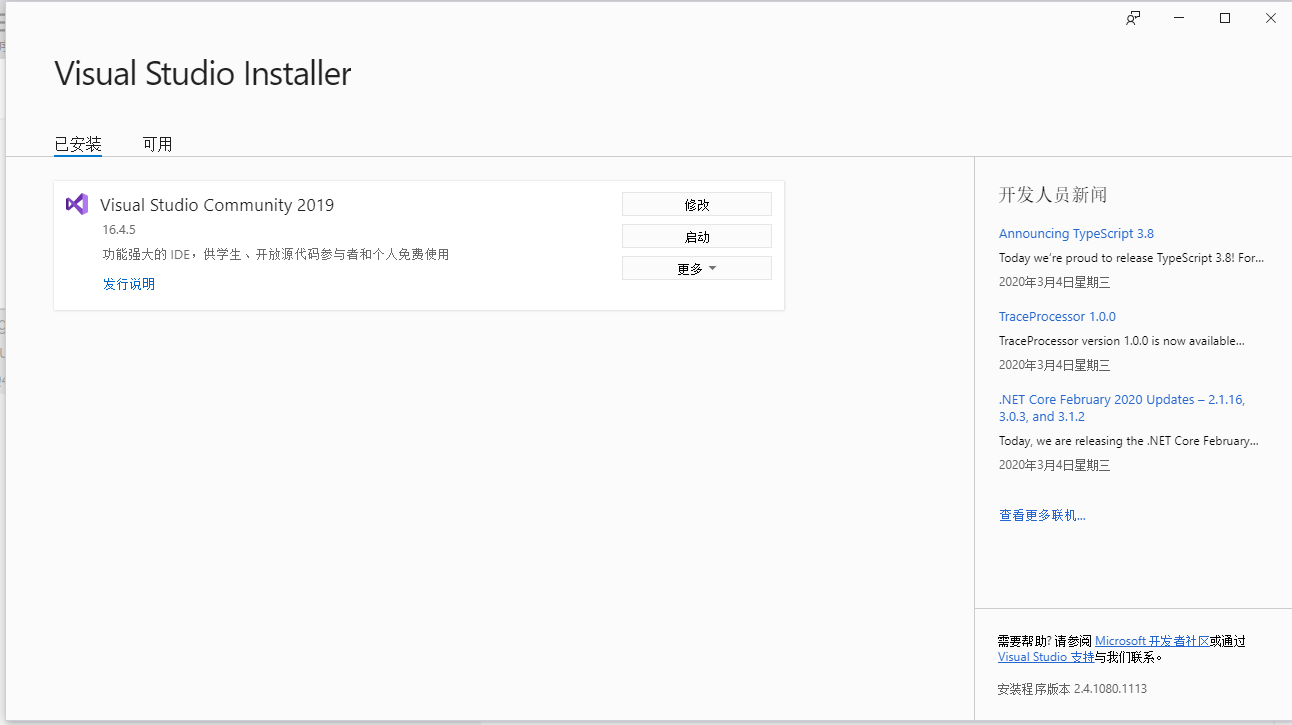The image size is (1292, 725).
Task: Select the 已安装 tab
Action: 78,143
